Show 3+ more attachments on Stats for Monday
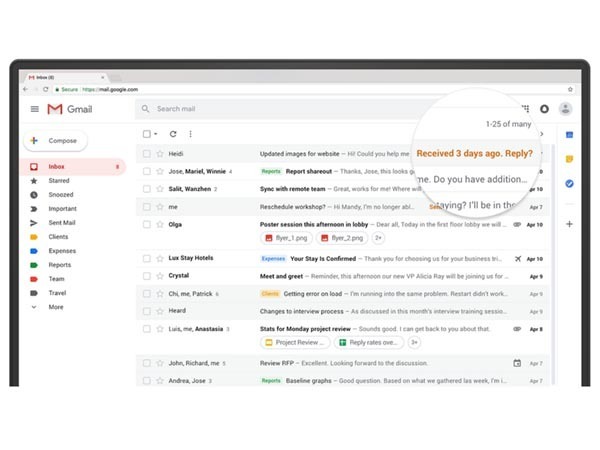The height and width of the screenshot is (450, 600). tap(414, 342)
